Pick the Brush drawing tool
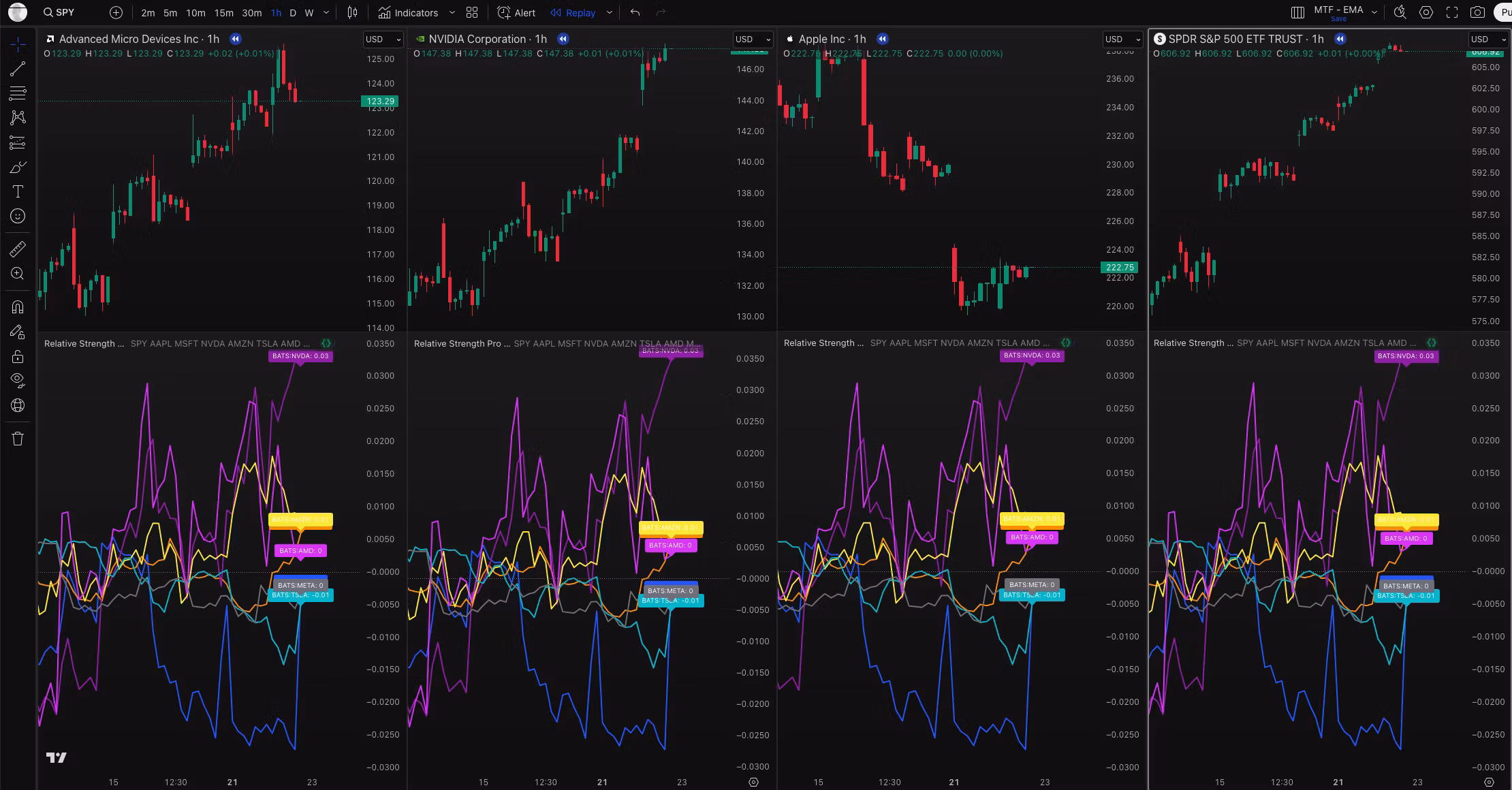The image size is (1512, 790). pos(18,167)
